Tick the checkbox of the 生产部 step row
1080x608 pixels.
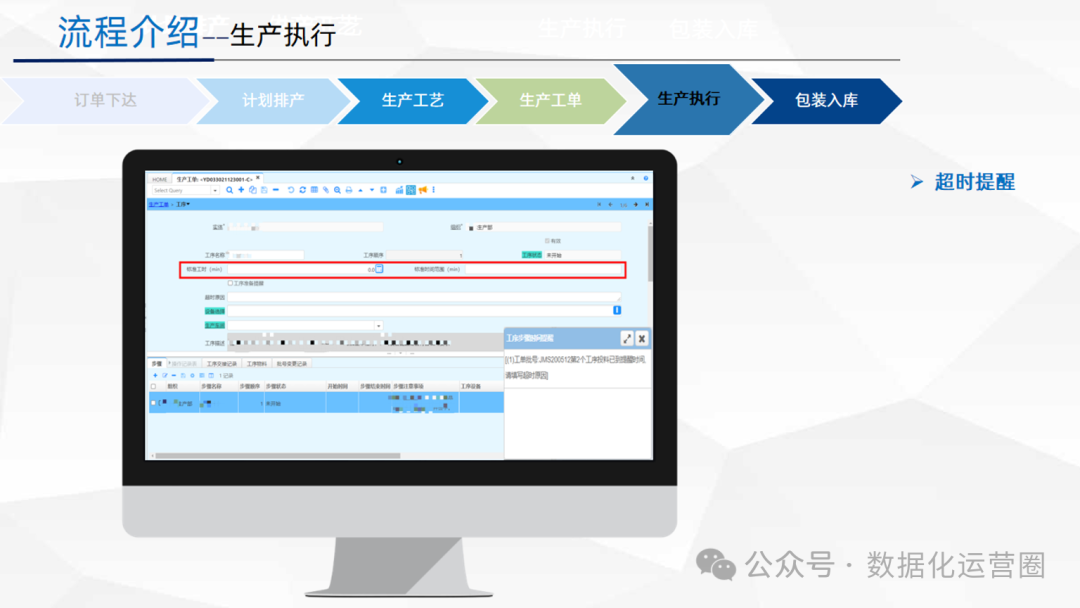(153, 403)
